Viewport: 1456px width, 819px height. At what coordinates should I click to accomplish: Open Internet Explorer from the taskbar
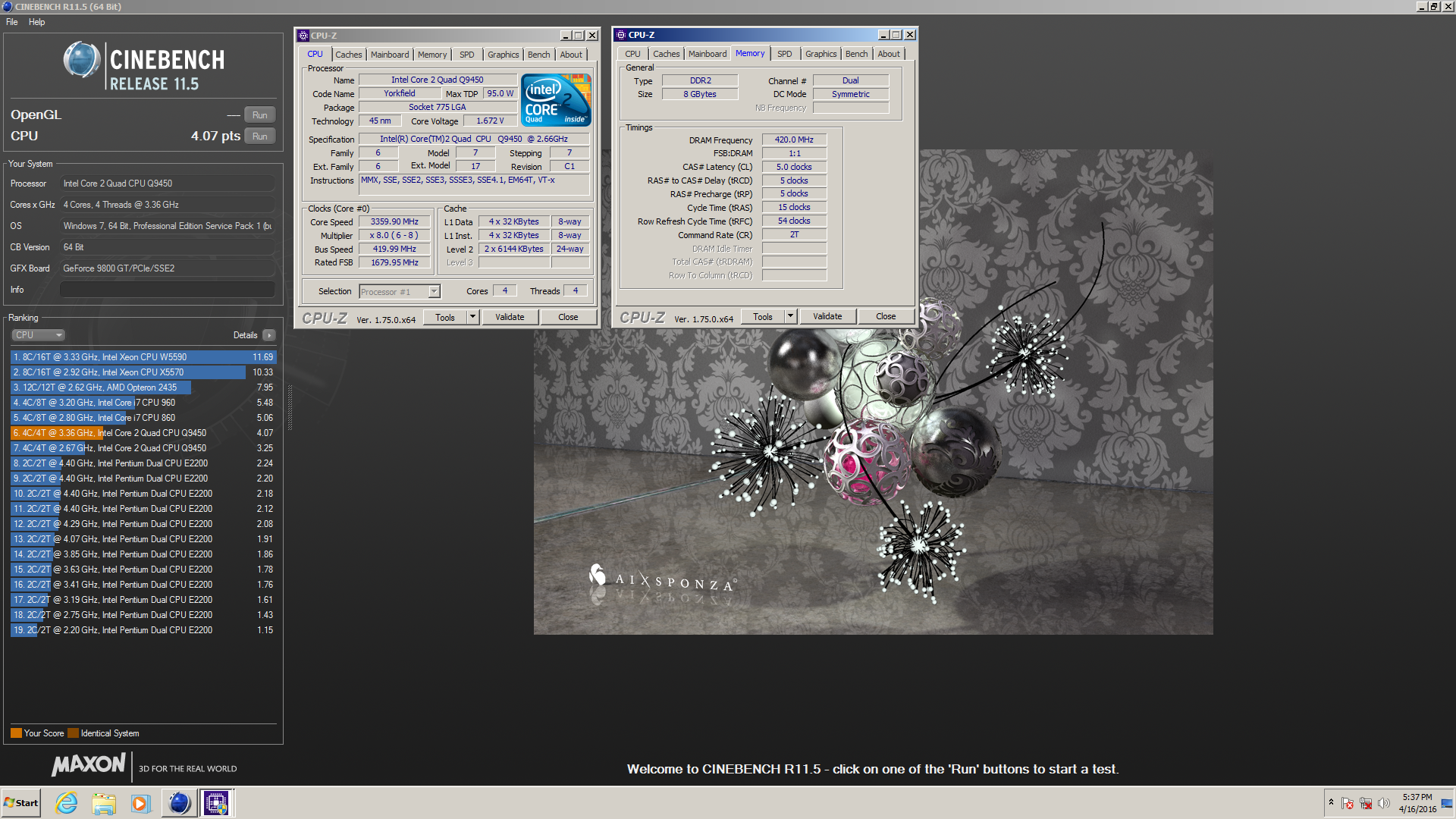click(x=67, y=803)
